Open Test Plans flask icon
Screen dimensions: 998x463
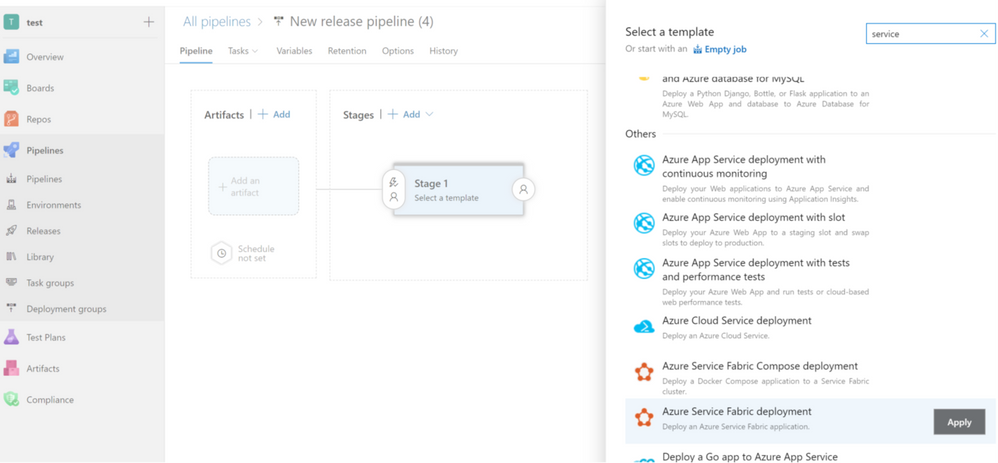[x=11, y=337]
